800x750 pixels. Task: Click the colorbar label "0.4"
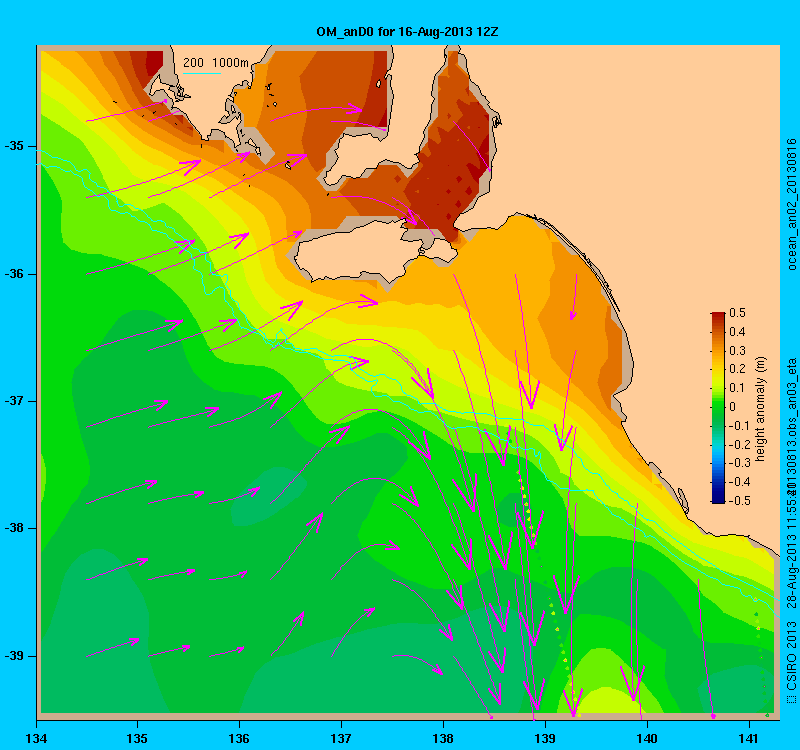(x=737, y=332)
